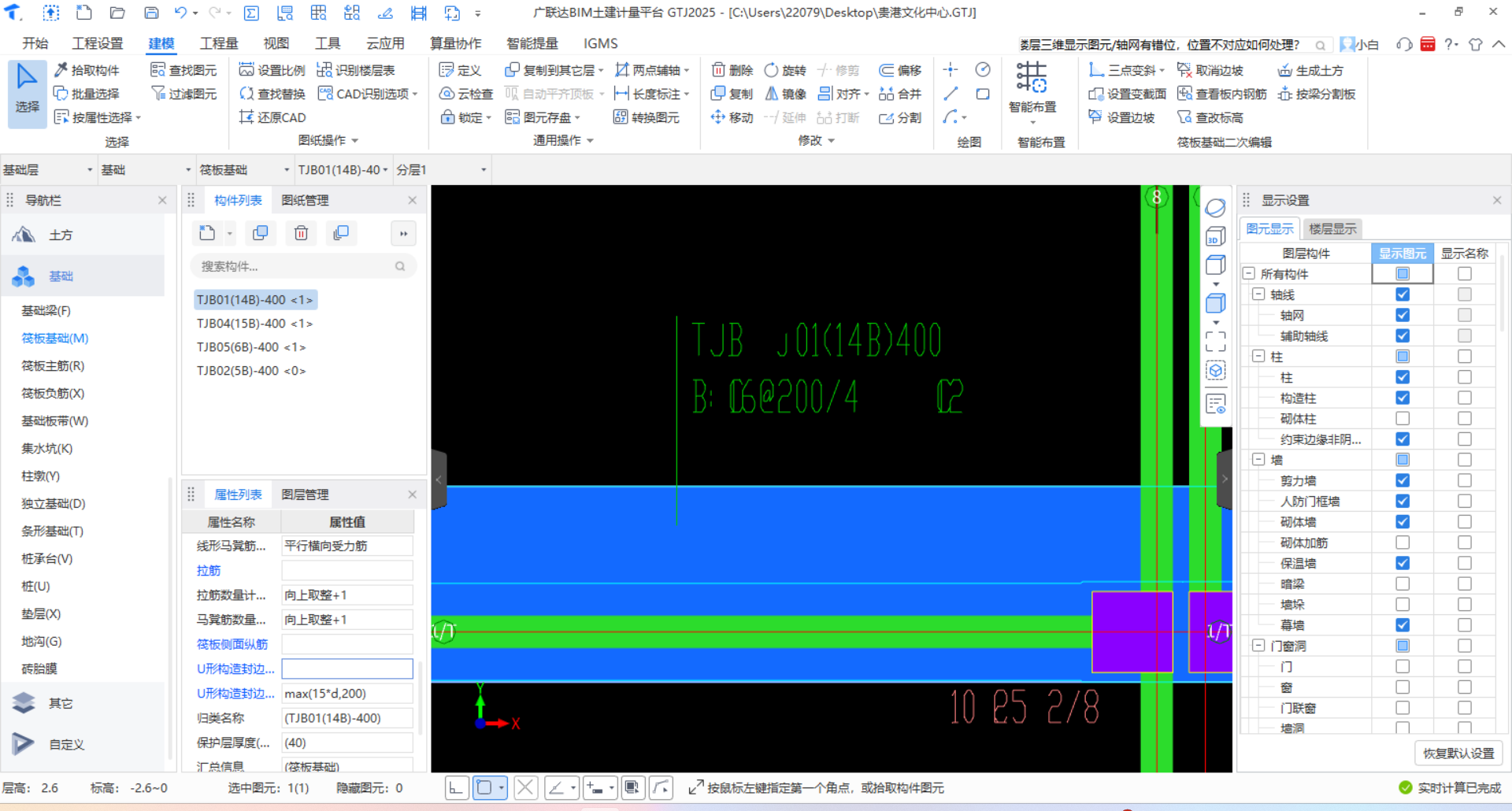
Task: Toggle 辅助轴线 显示图元 checkbox
Action: pyautogui.click(x=1403, y=335)
